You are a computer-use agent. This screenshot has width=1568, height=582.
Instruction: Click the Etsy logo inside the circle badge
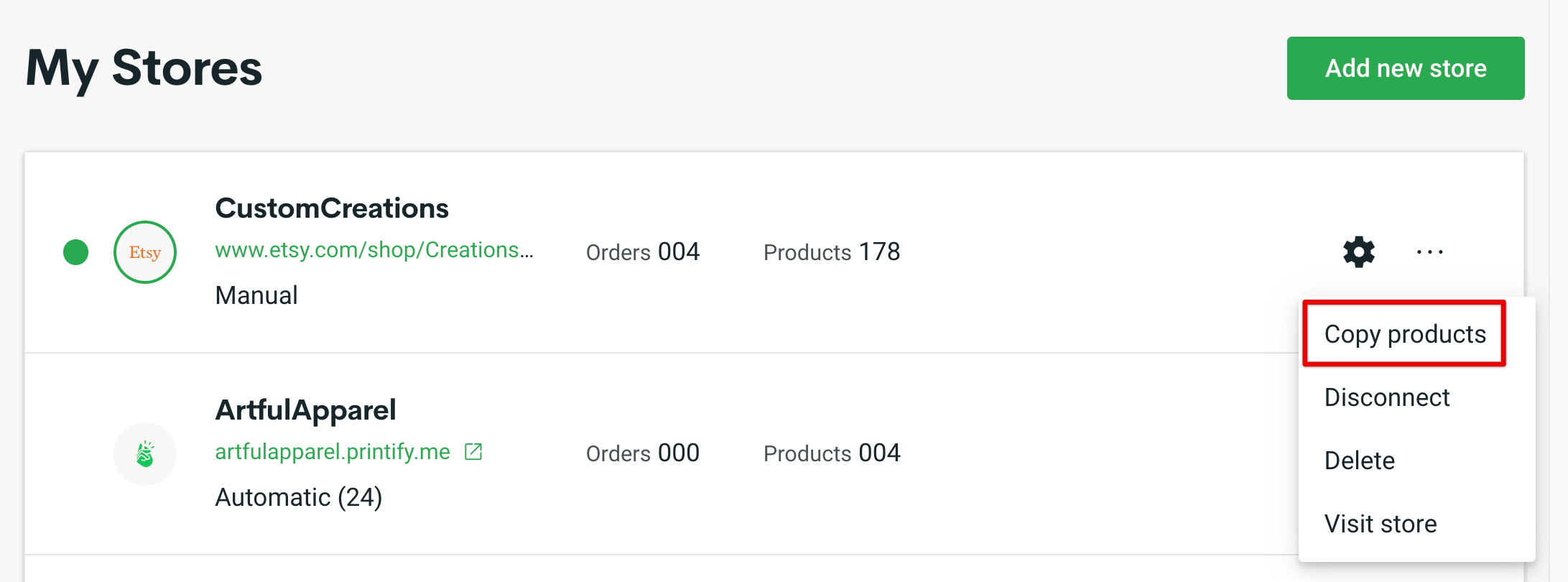coord(144,252)
